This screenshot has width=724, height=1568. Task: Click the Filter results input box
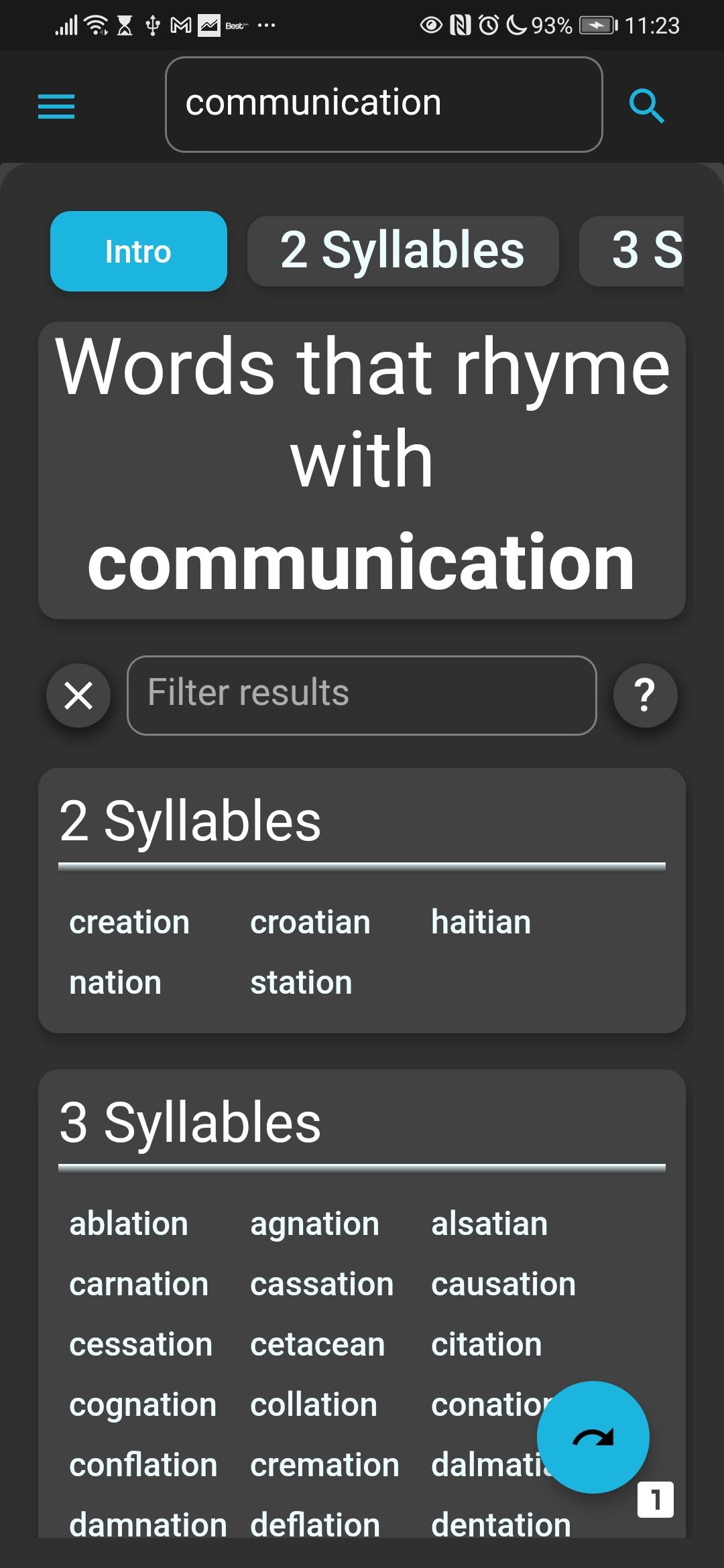(x=362, y=695)
